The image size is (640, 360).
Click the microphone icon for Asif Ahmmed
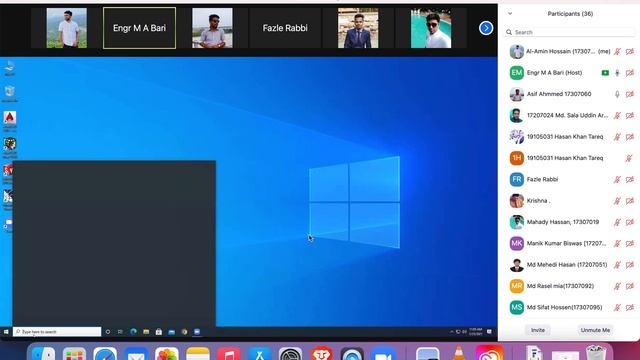click(617, 94)
